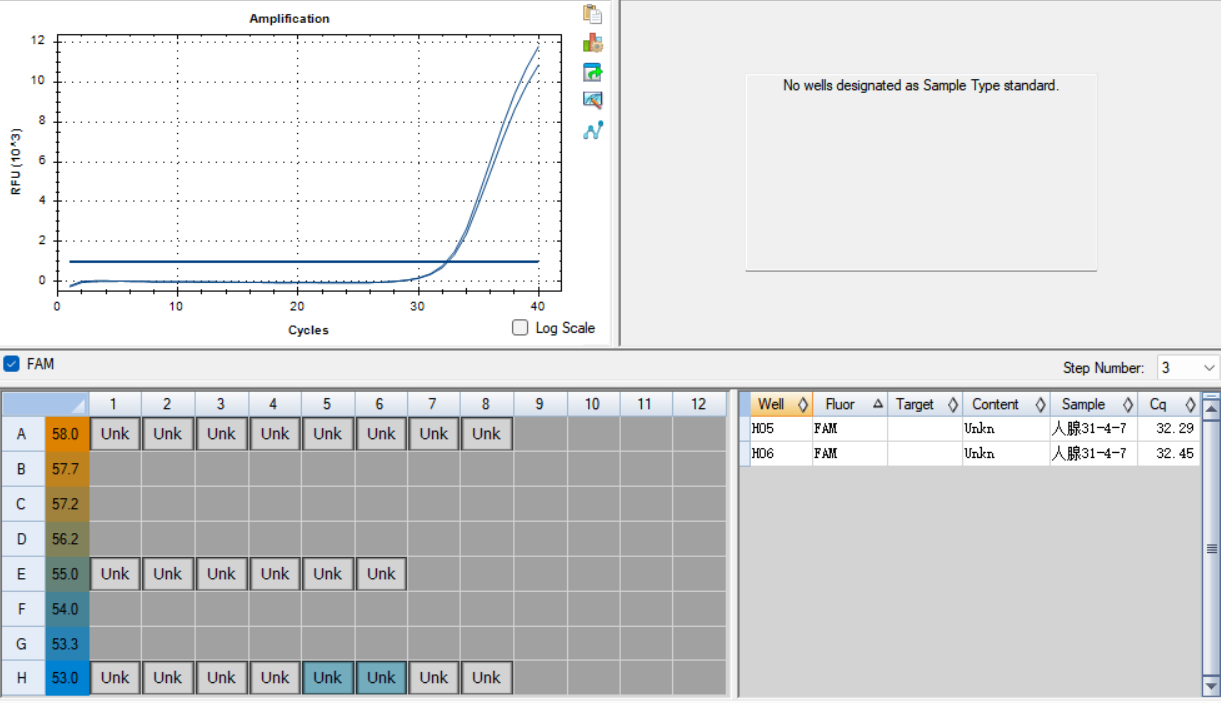Click the 53.0 gradient temperature cell
The image size is (1221, 703).
coord(66,677)
